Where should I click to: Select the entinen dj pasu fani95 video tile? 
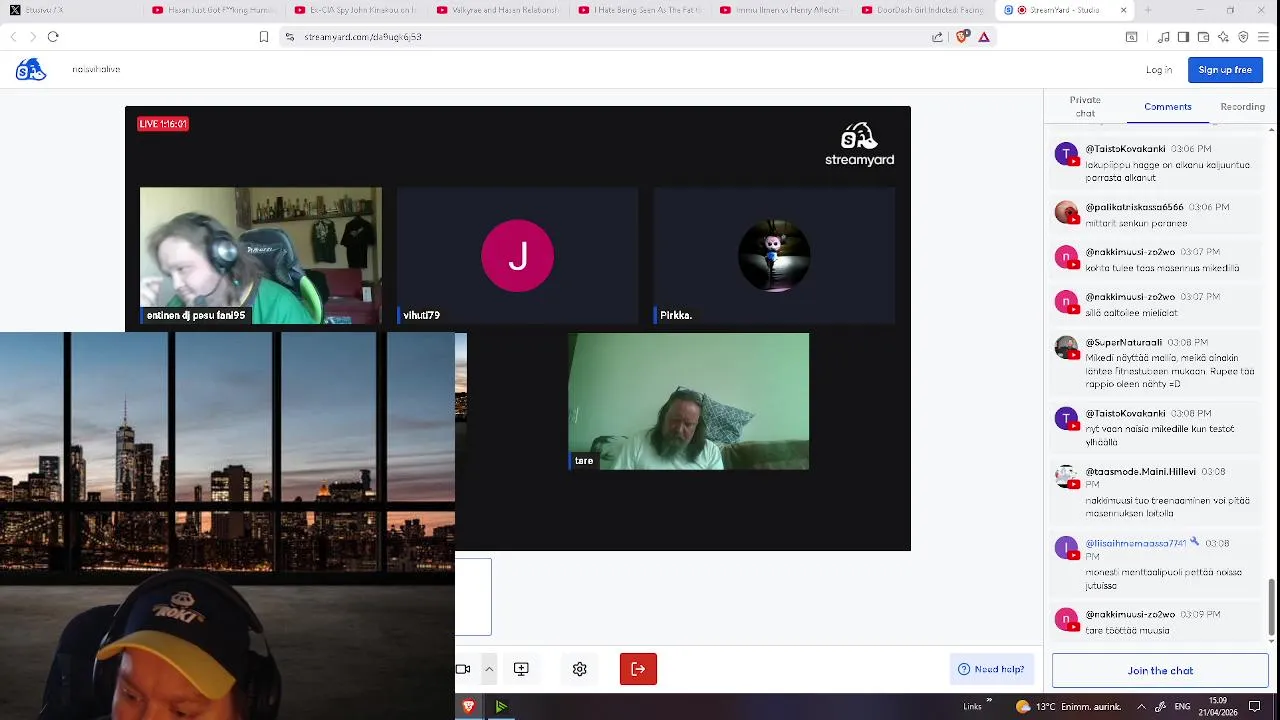tap(261, 256)
